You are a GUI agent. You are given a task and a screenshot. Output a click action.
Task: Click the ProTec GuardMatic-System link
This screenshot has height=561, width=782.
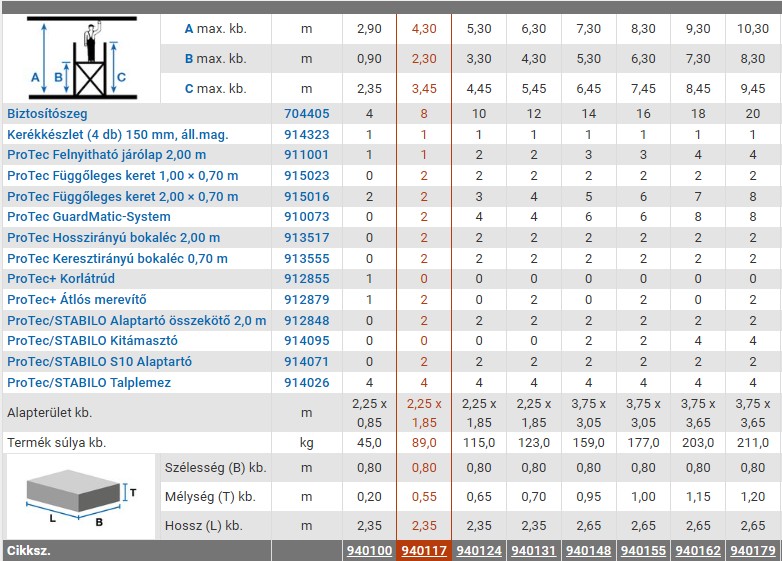pos(88,217)
